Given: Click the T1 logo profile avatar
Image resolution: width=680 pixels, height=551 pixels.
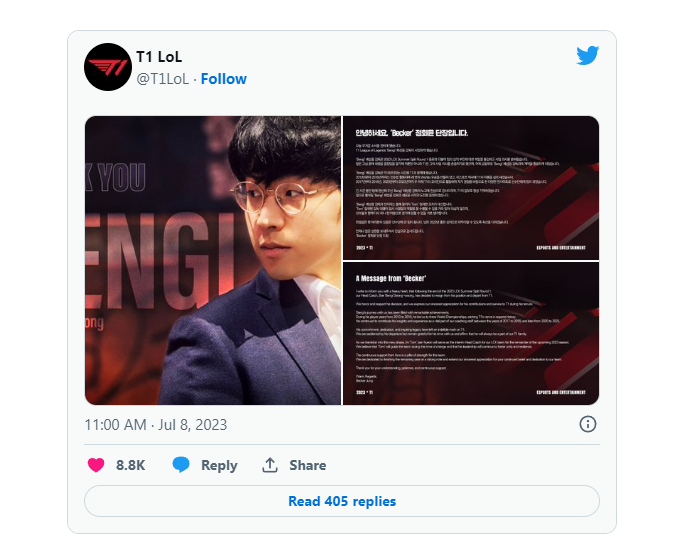Looking at the screenshot, I should 108,67.
